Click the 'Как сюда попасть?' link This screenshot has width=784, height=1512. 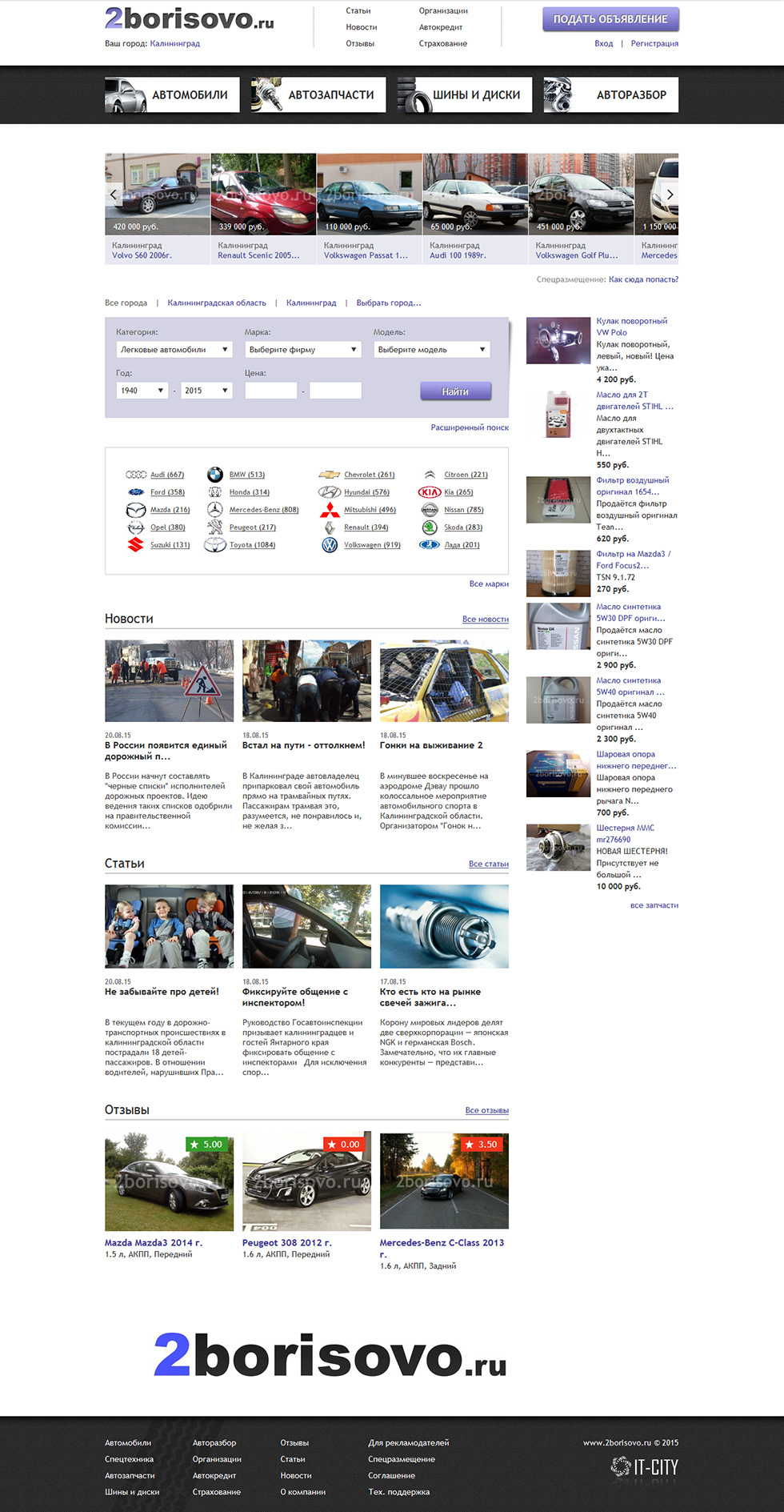[x=643, y=279]
